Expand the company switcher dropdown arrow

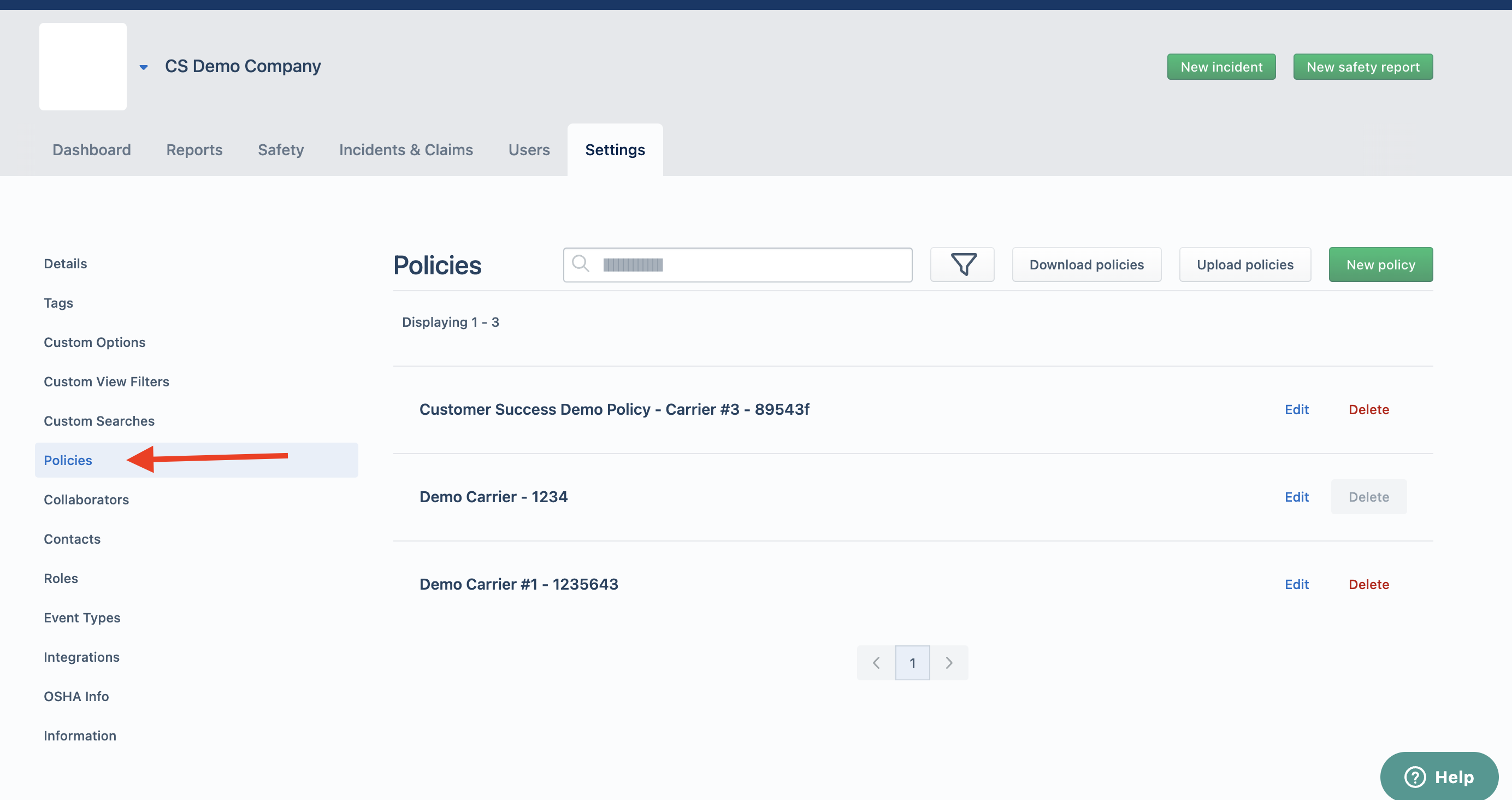[x=143, y=67]
